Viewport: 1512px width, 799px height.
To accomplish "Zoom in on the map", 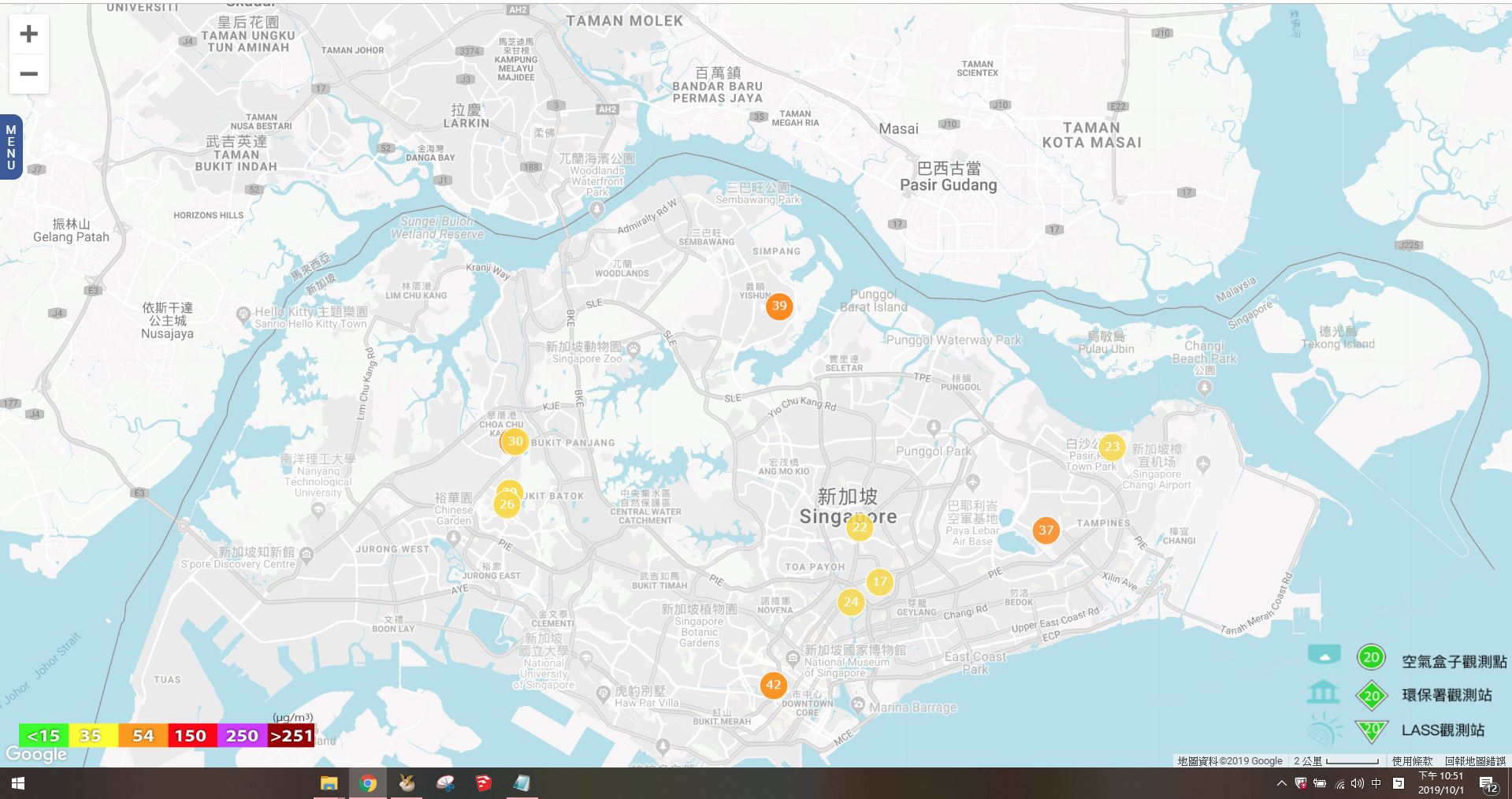I will pos(29,34).
